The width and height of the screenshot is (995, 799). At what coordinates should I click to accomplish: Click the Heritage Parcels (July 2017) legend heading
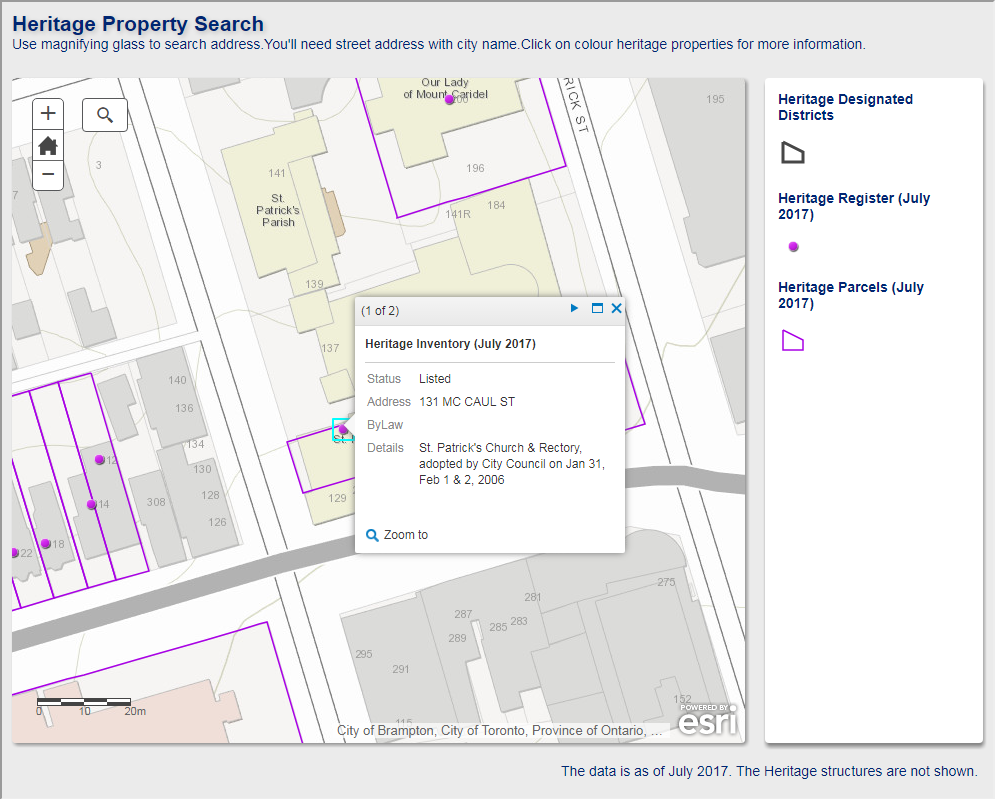tap(851, 295)
